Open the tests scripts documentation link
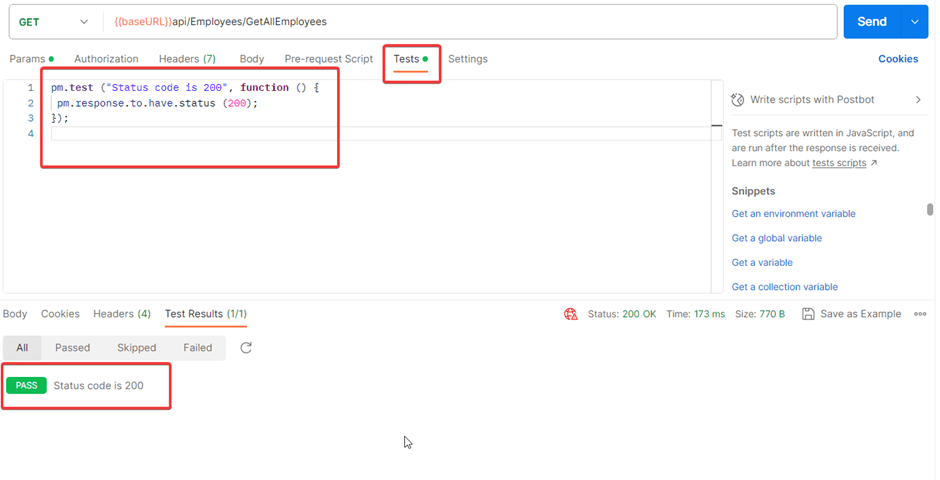 (839, 163)
